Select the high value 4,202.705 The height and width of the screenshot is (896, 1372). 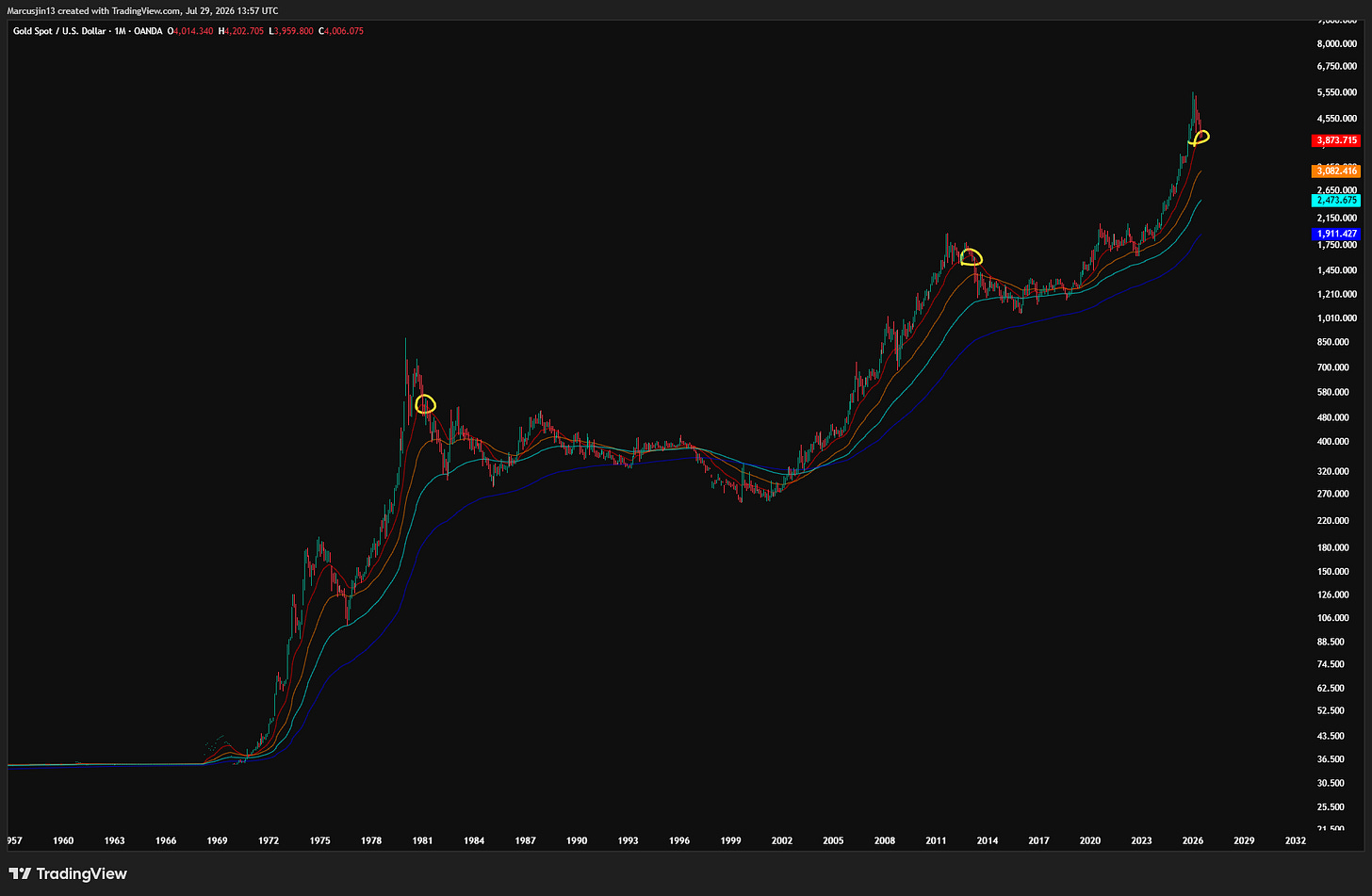(x=244, y=31)
